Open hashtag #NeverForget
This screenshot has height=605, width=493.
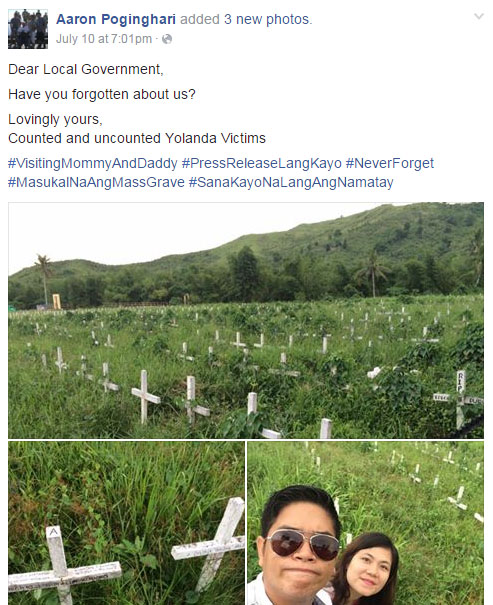tap(390, 163)
